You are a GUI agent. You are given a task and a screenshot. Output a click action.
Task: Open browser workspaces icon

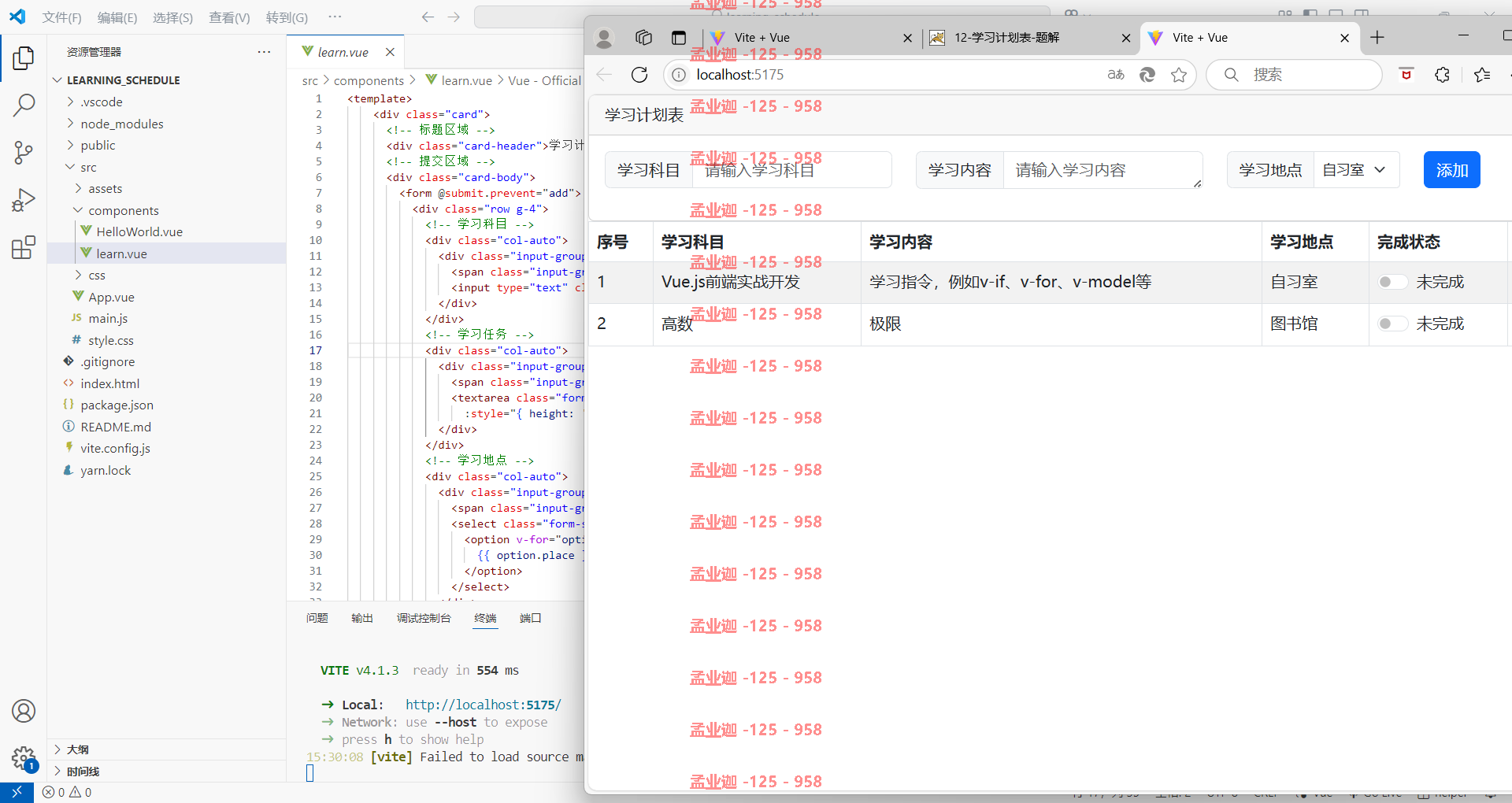tap(643, 38)
